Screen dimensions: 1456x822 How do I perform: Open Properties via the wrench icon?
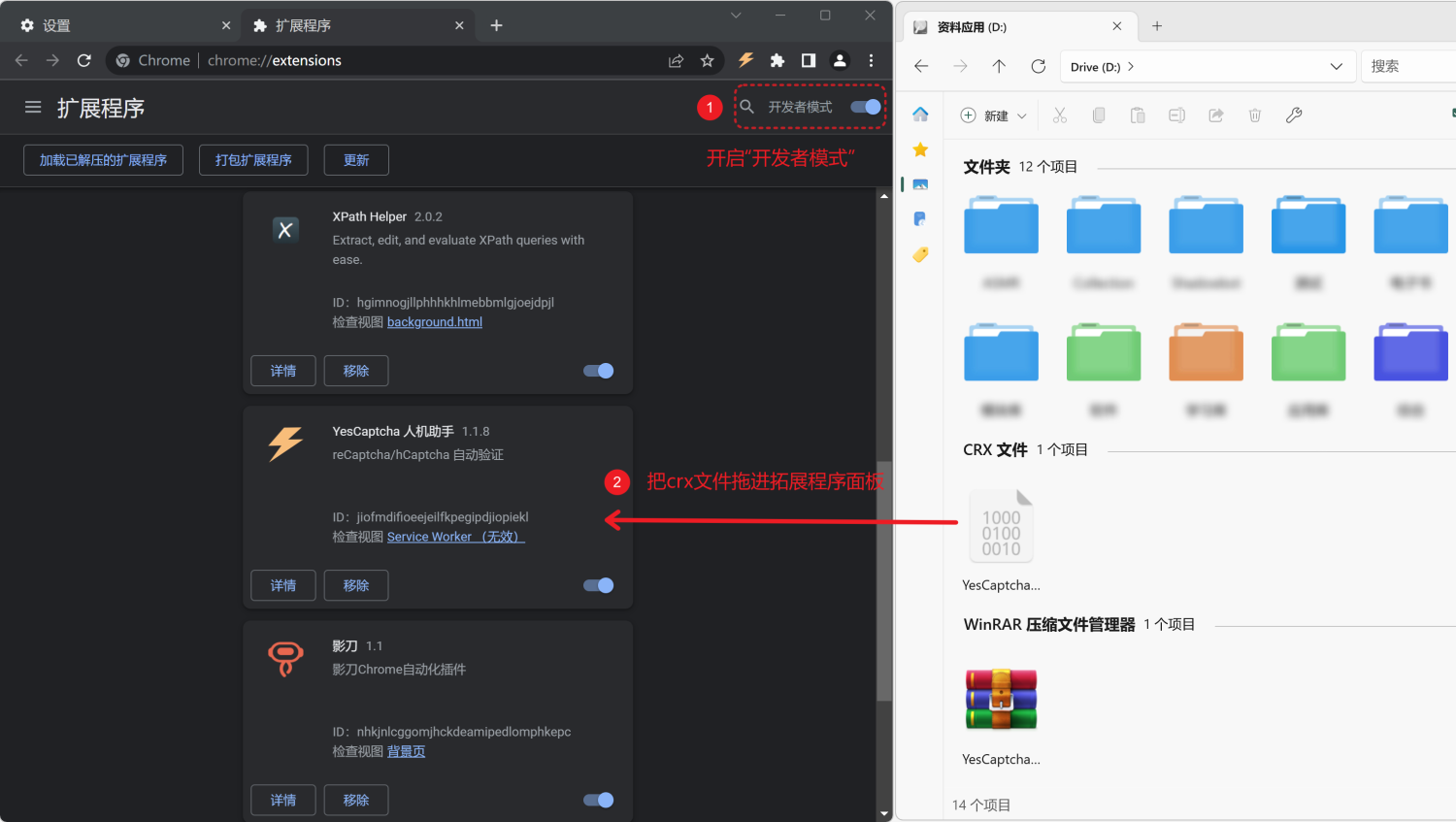[1294, 115]
